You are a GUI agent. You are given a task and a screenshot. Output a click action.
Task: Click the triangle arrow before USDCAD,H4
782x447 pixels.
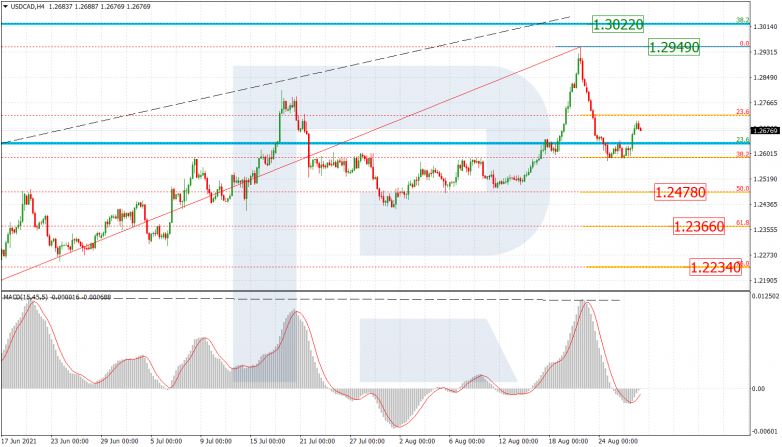5,6
